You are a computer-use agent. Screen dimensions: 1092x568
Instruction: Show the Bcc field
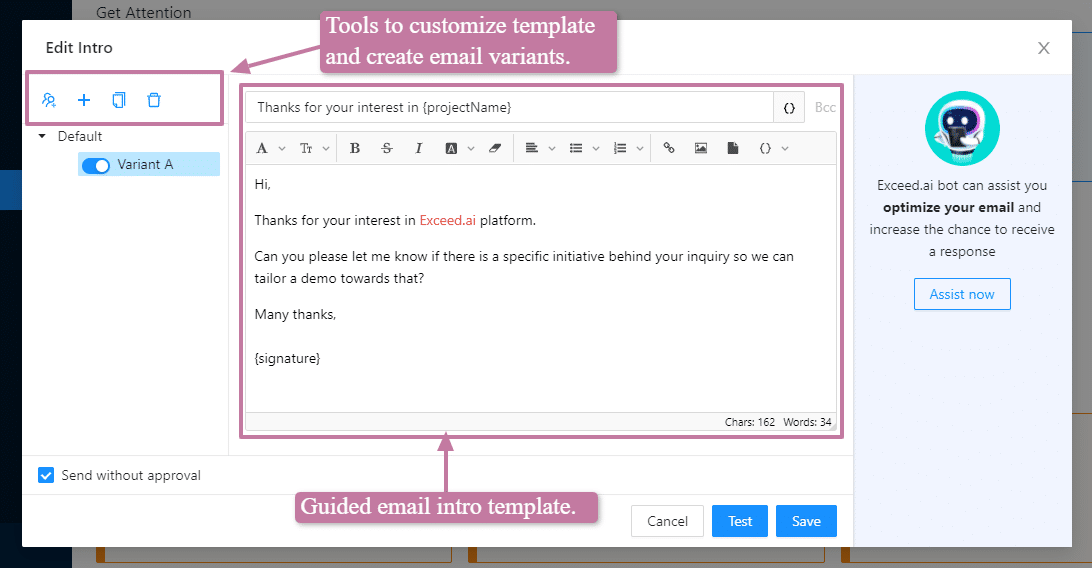point(825,108)
